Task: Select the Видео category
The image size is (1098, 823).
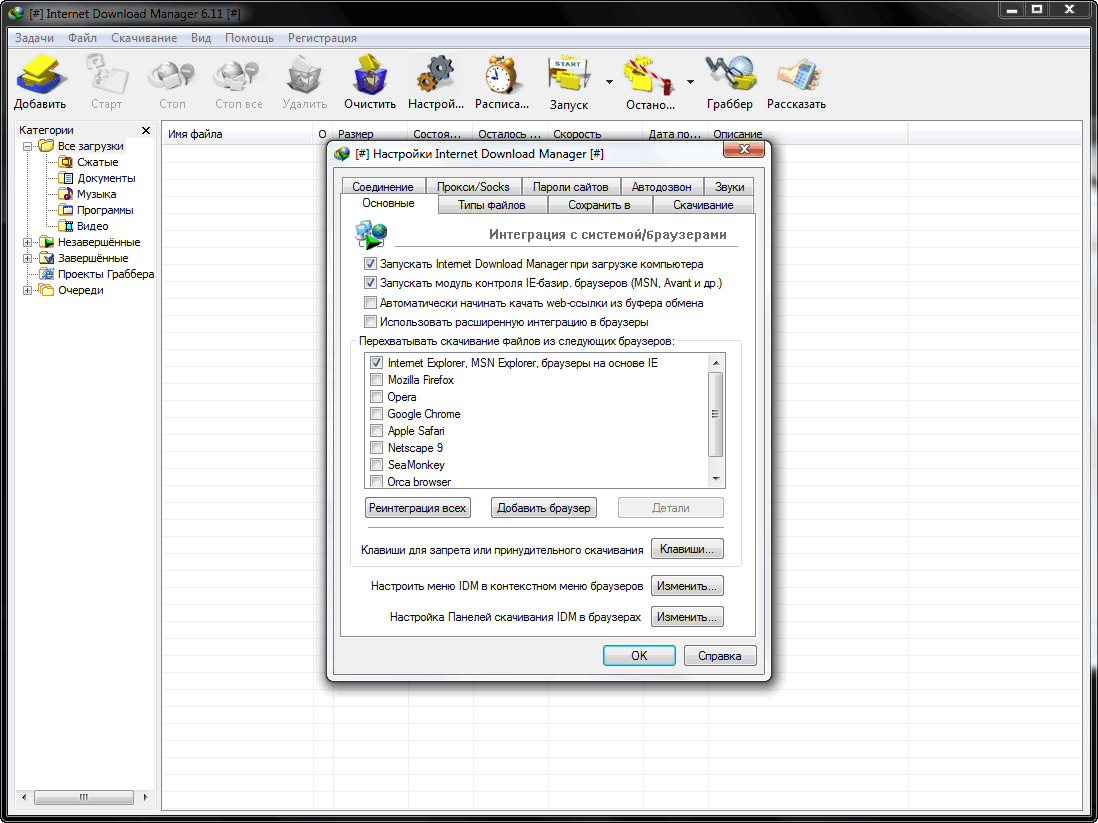Action: pyautogui.click(x=92, y=226)
